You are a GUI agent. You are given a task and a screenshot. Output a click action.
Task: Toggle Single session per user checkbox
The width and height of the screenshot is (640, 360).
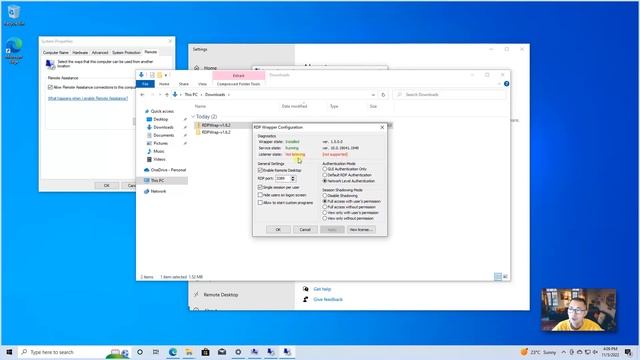(x=260, y=187)
